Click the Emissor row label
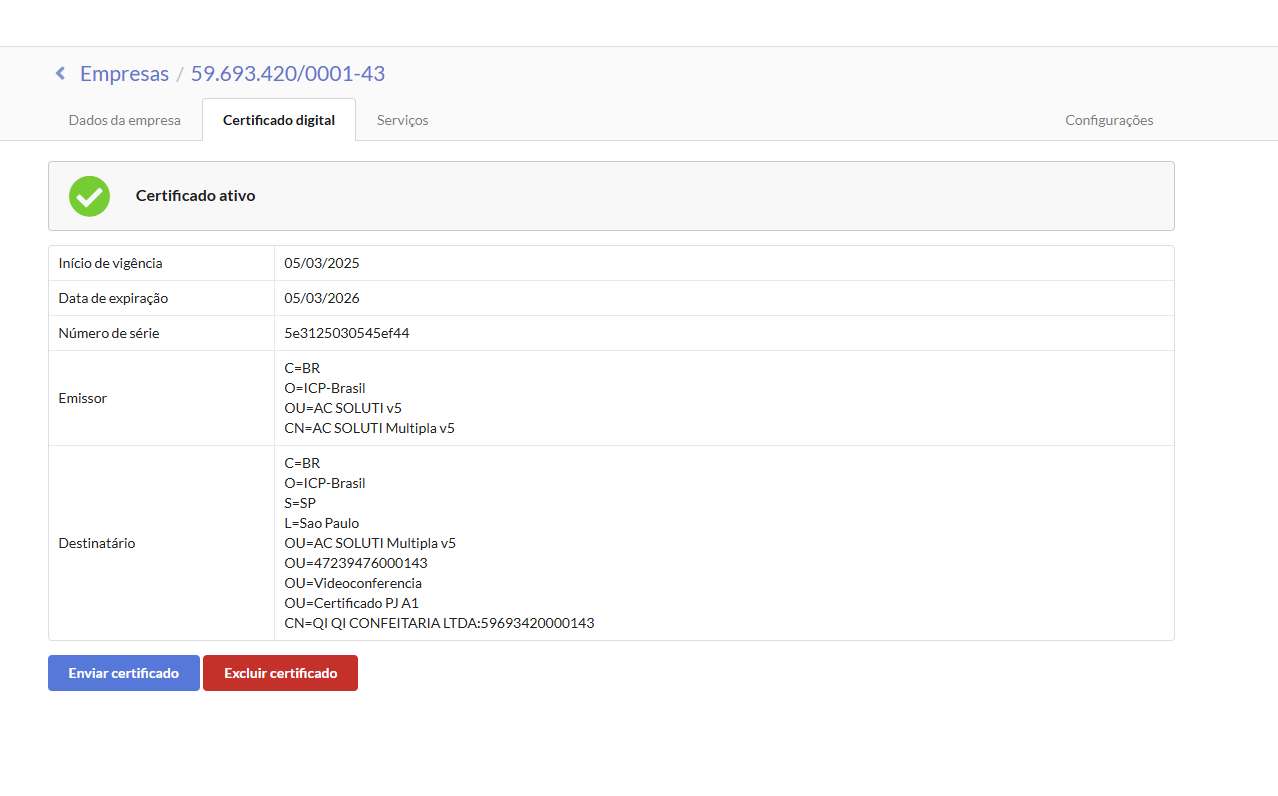The height and width of the screenshot is (796, 1278). click(83, 398)
